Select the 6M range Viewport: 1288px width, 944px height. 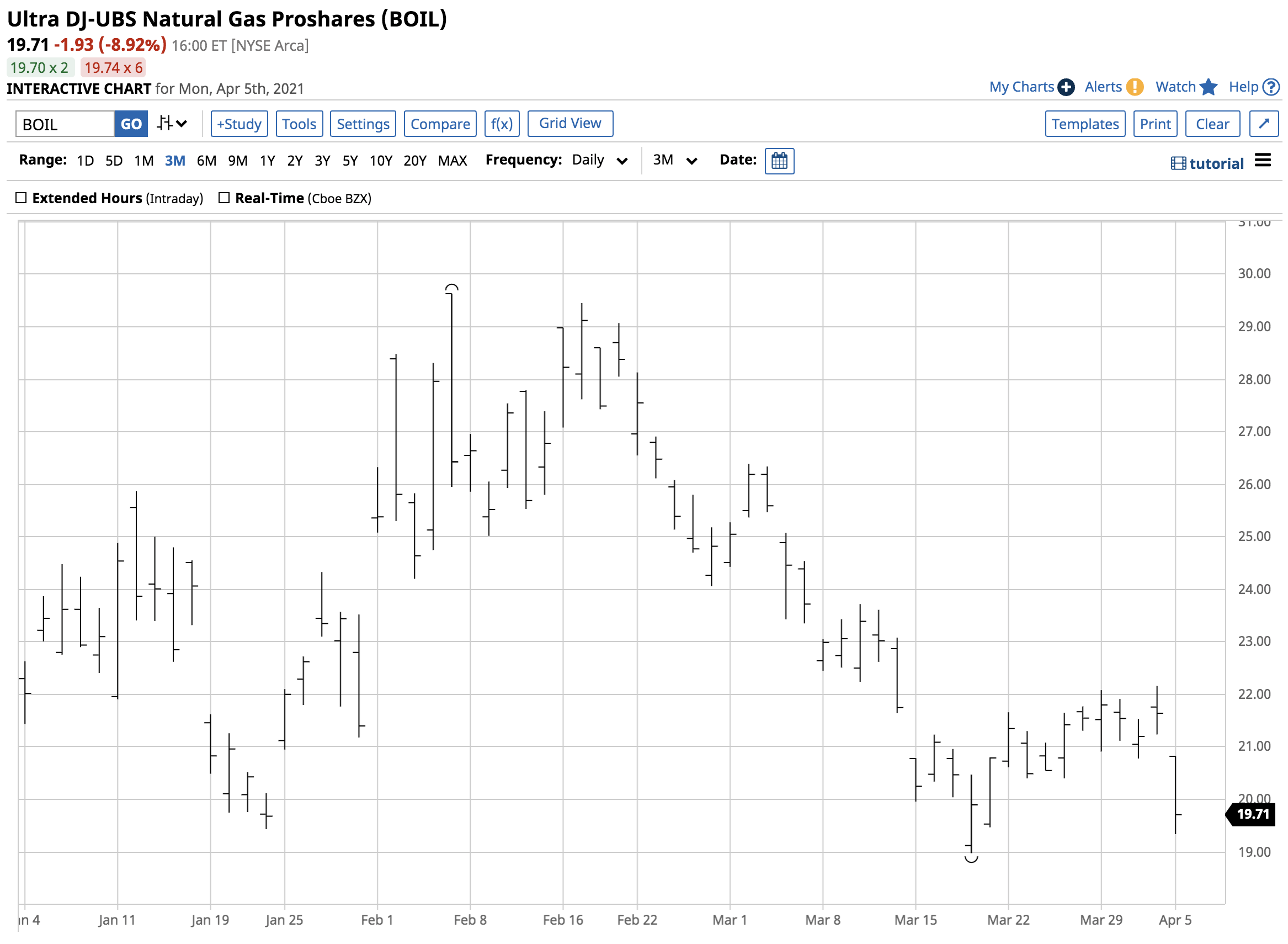206,161
